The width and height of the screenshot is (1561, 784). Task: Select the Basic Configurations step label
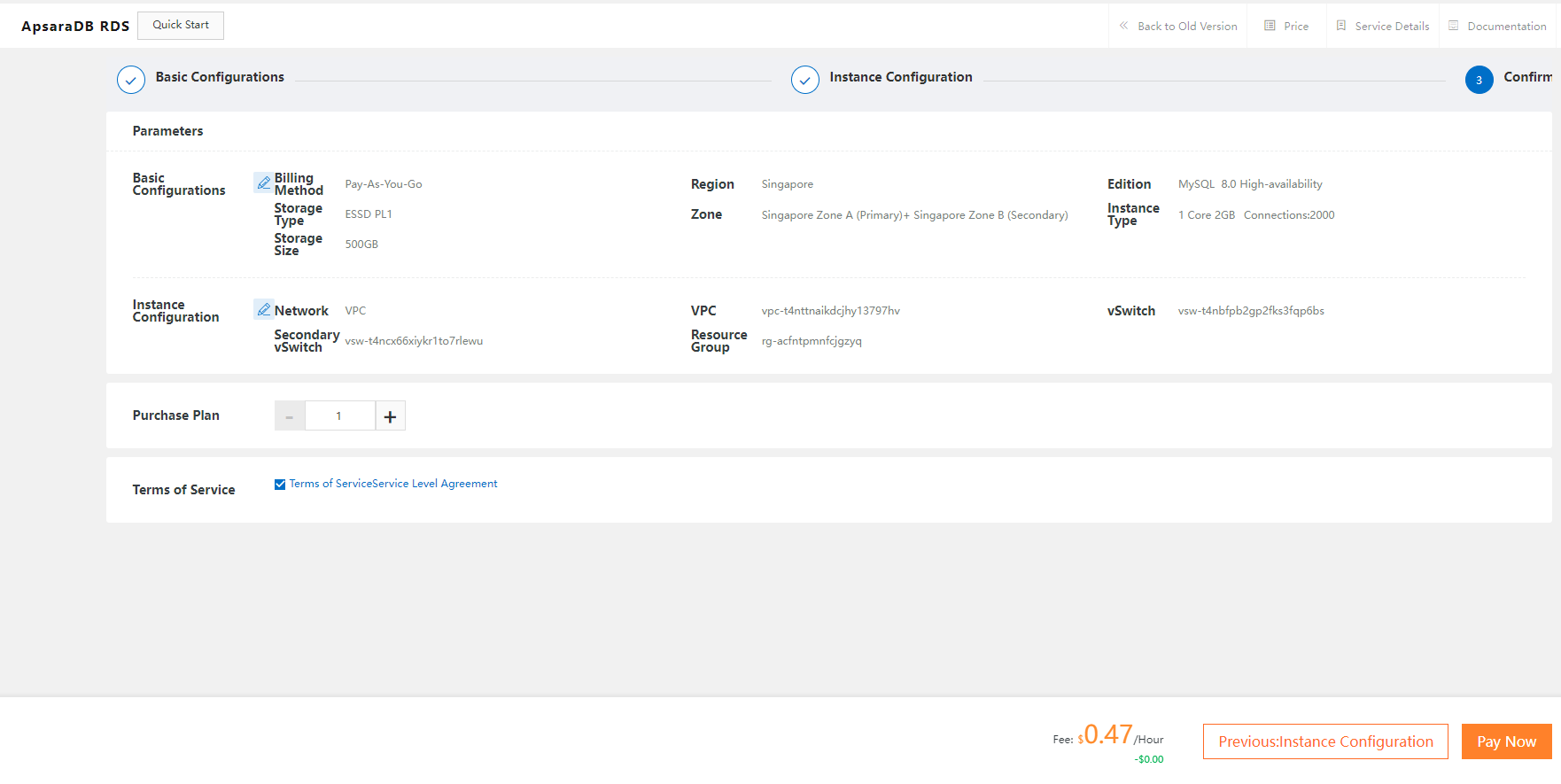click(x=220, y=77)
